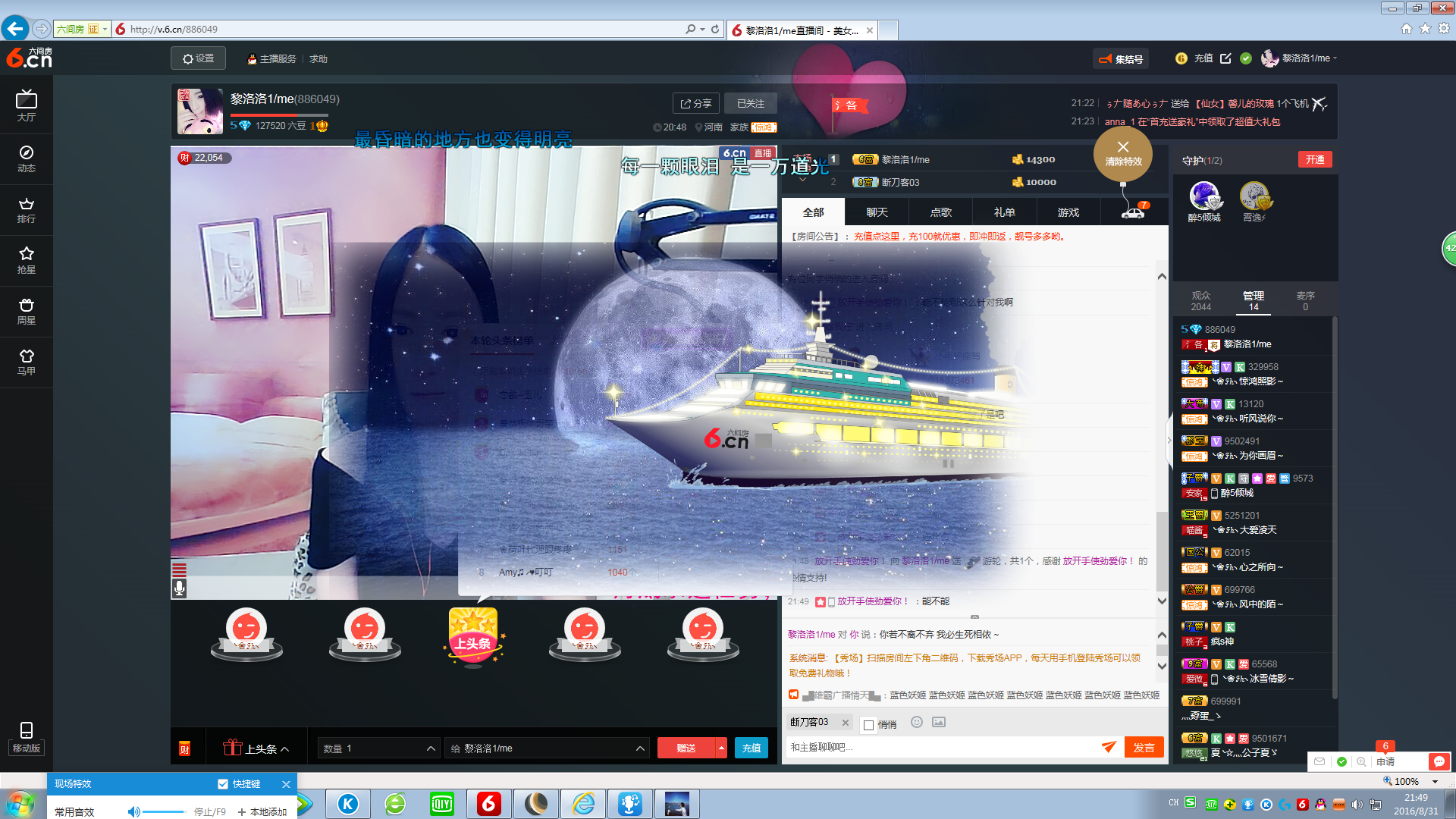Open the mail envelope icon at bottom right
Viewport: 1456px width, 819px height.
[x=1319, y=761]
